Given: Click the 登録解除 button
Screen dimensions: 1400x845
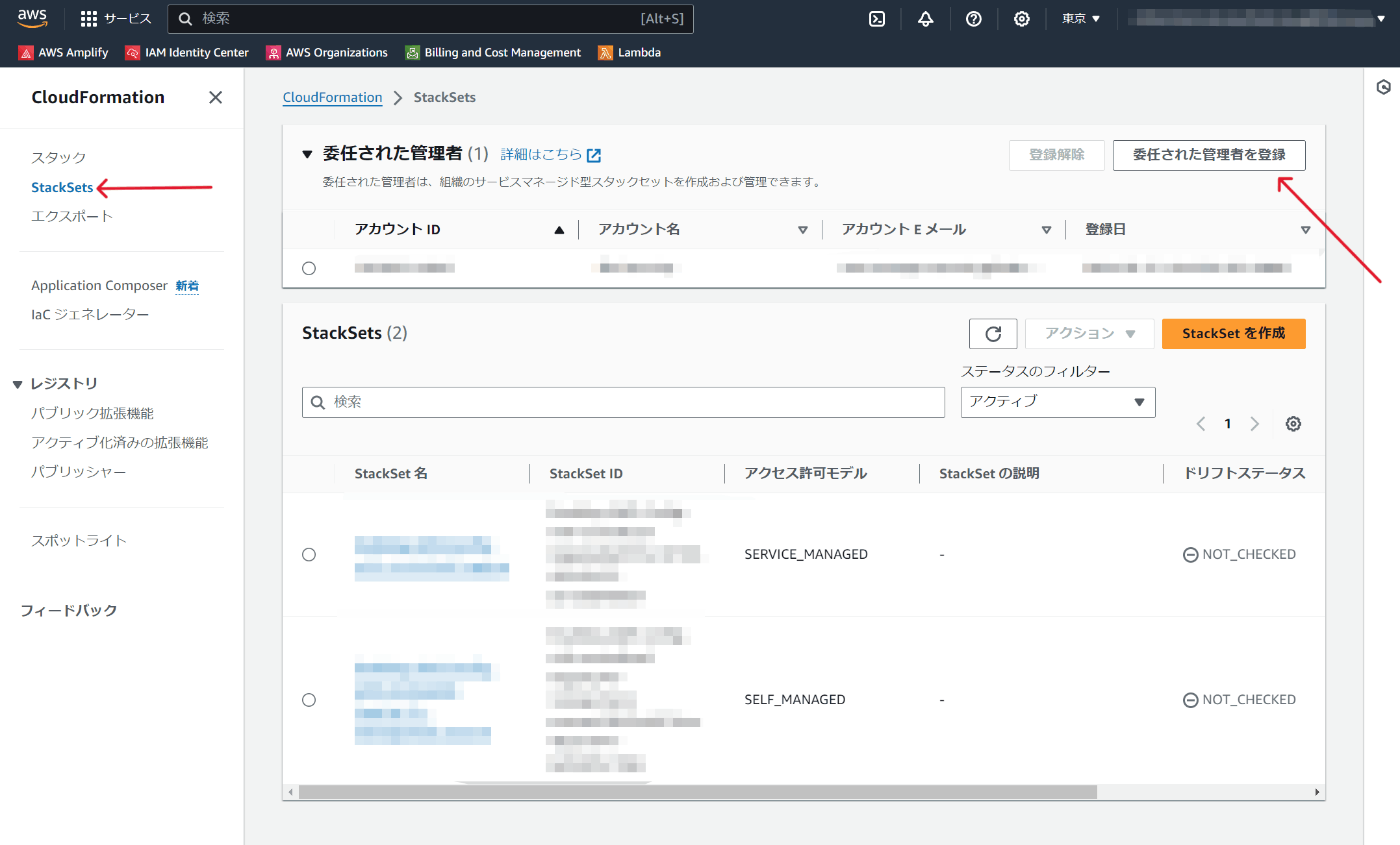Looking at the screenshot, I should [x=1057, y=155].
